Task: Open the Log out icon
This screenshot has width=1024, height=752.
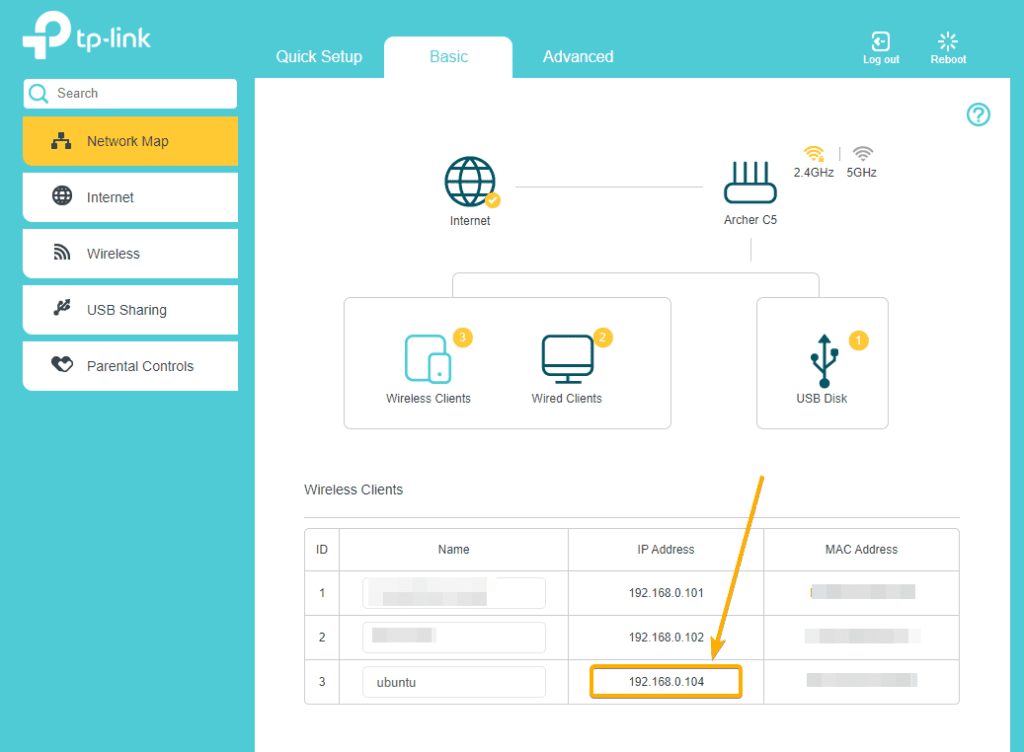Action: [880, 41]
